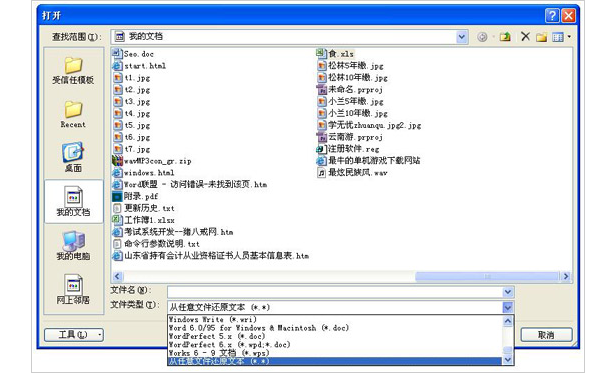Jump to 桌面 in the places bar
Screen dimensions: 590x377
click(73, 157)
